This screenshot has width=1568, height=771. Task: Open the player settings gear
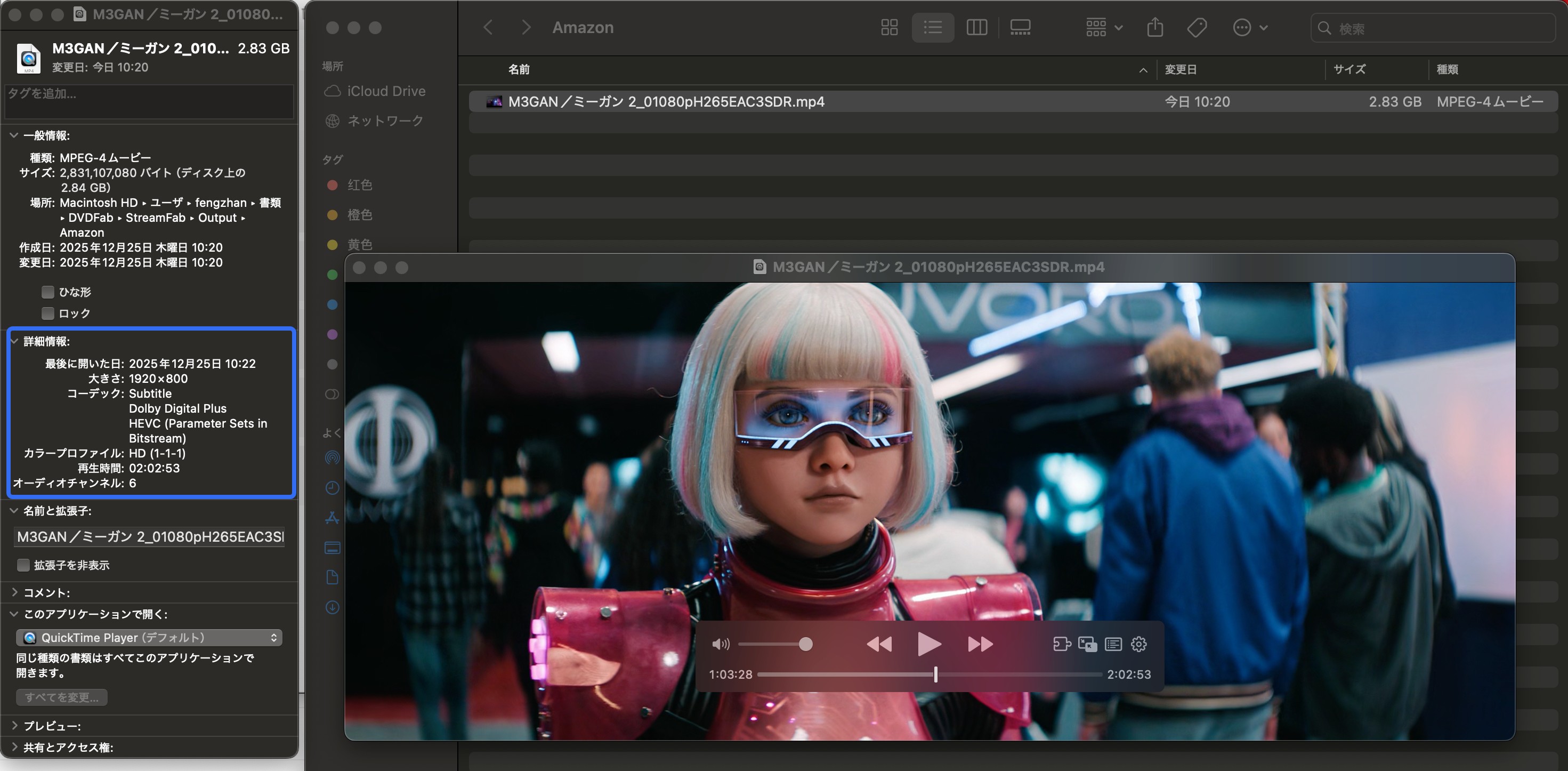(x=1138, y=644)
